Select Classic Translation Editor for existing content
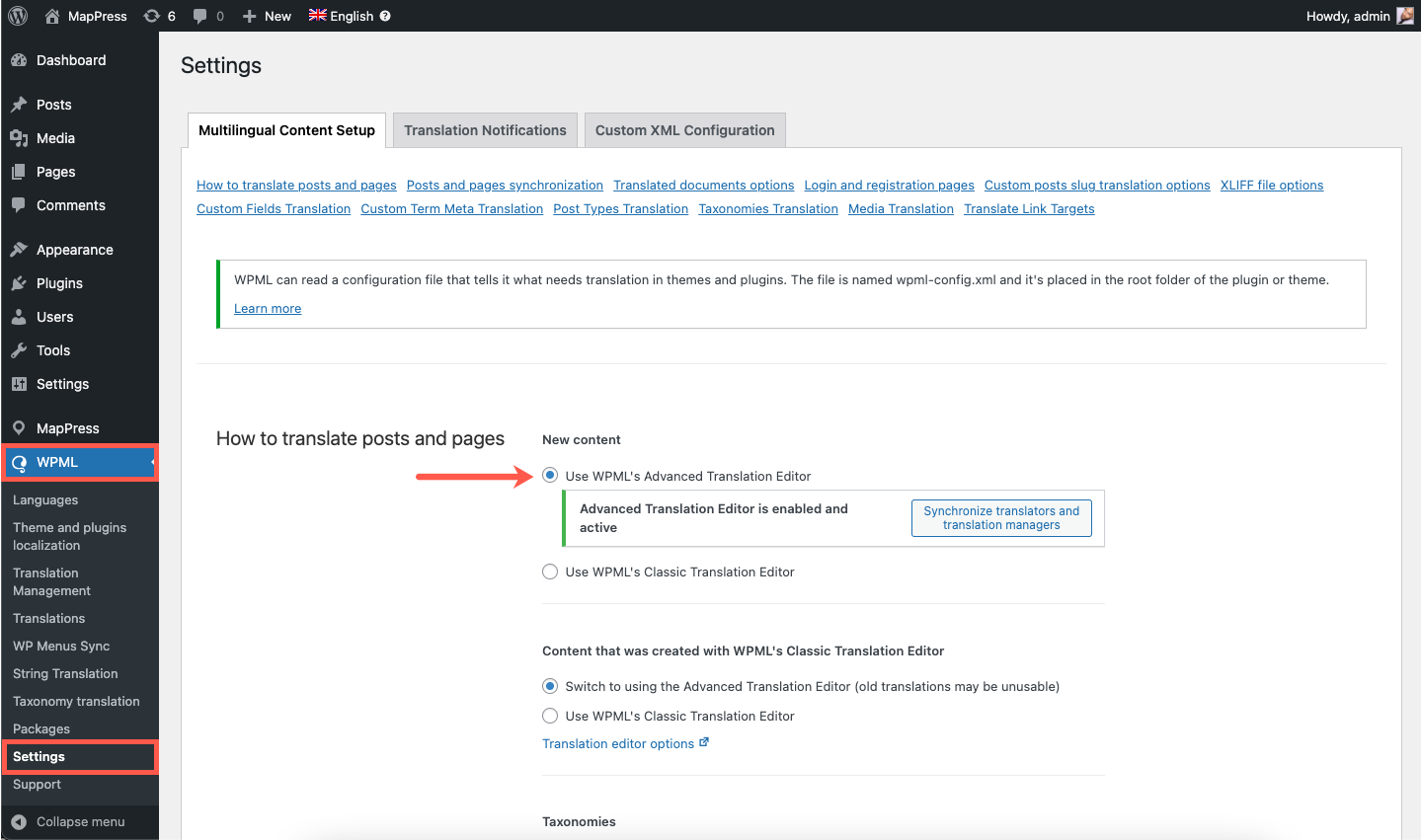 point(550,716)
